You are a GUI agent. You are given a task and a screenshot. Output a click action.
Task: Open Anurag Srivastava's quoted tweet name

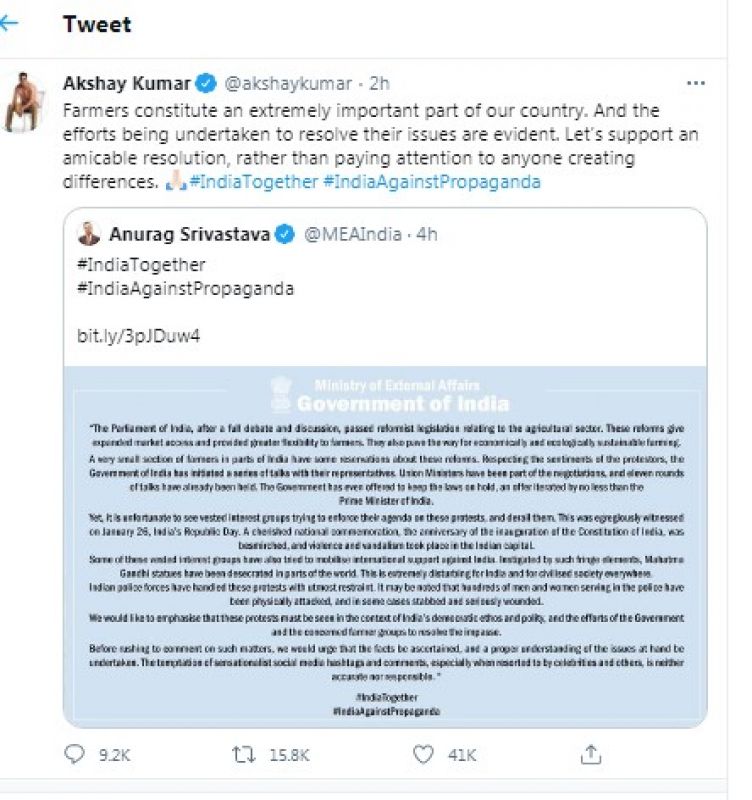(x=187, y=235)
